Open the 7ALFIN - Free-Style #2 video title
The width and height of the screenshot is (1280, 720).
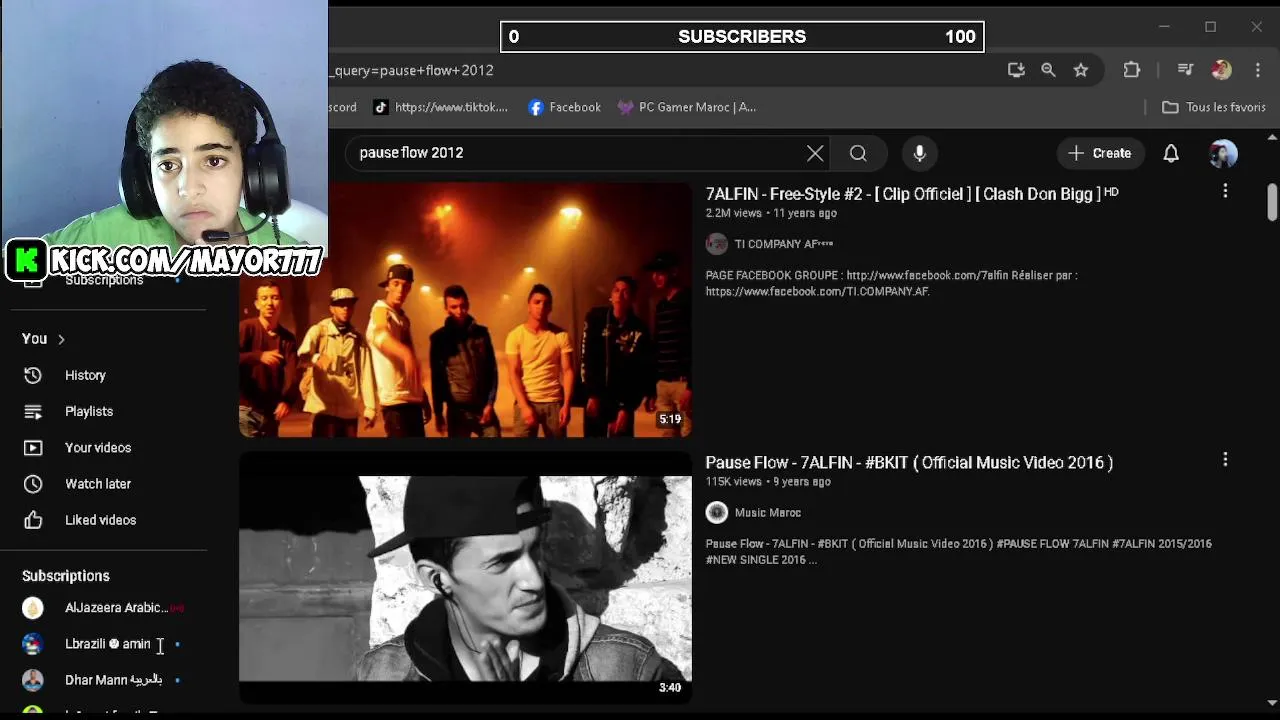point(912,194)
